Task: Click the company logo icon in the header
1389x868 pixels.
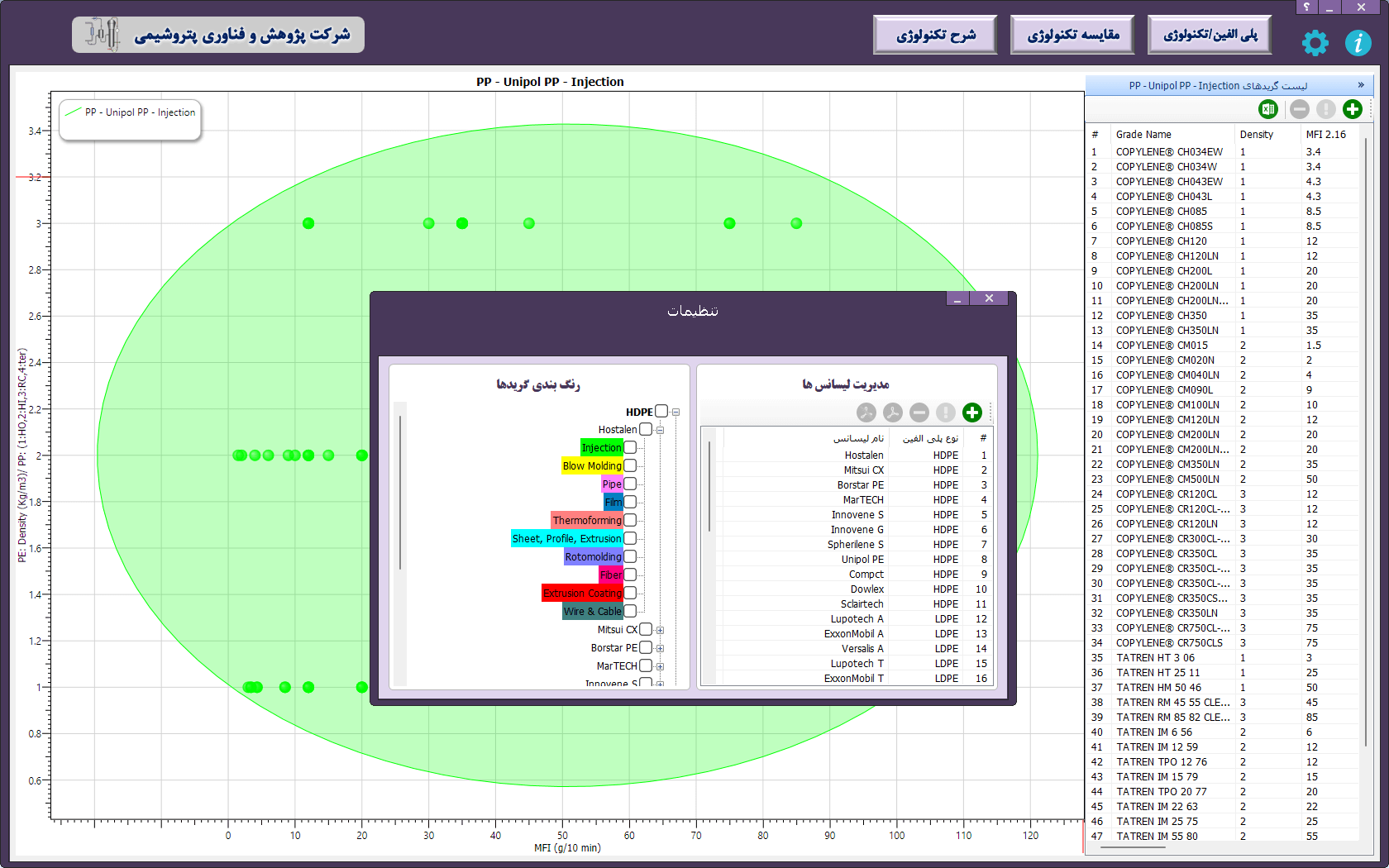Action: [103, 34]
